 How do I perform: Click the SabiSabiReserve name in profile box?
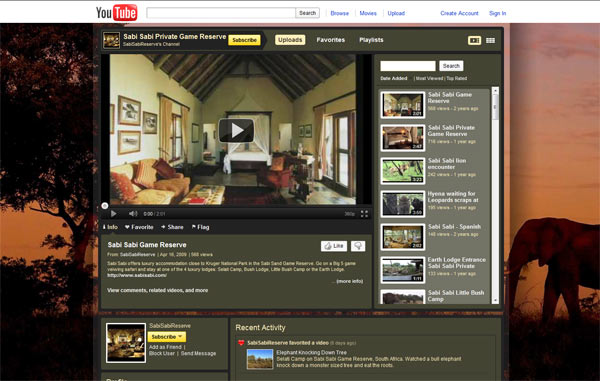(x=170, y=326)
